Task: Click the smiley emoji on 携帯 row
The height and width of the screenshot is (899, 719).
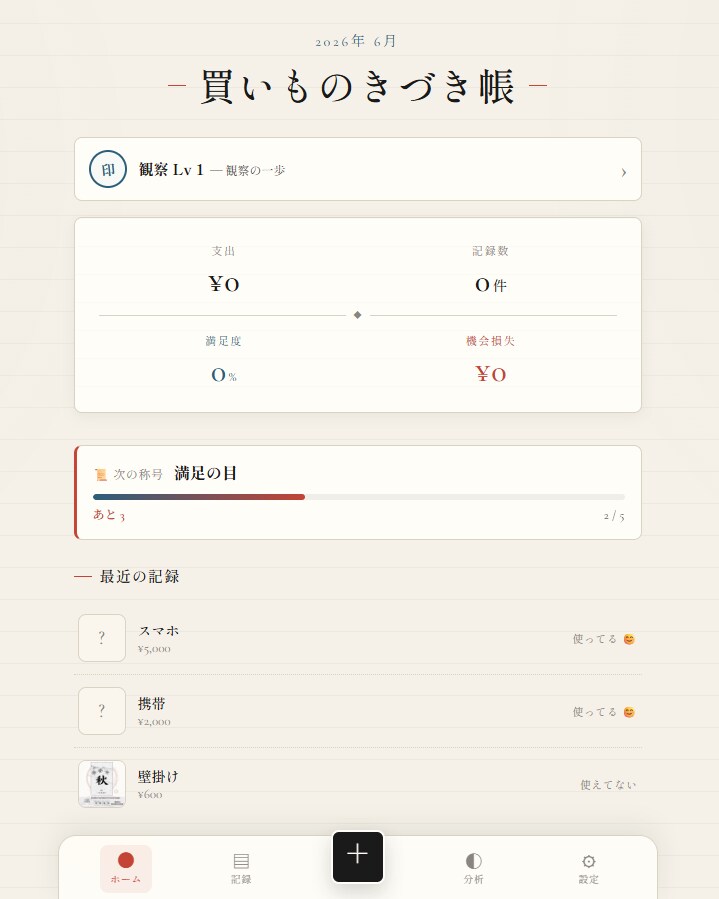Action: [x=629, y=712]
